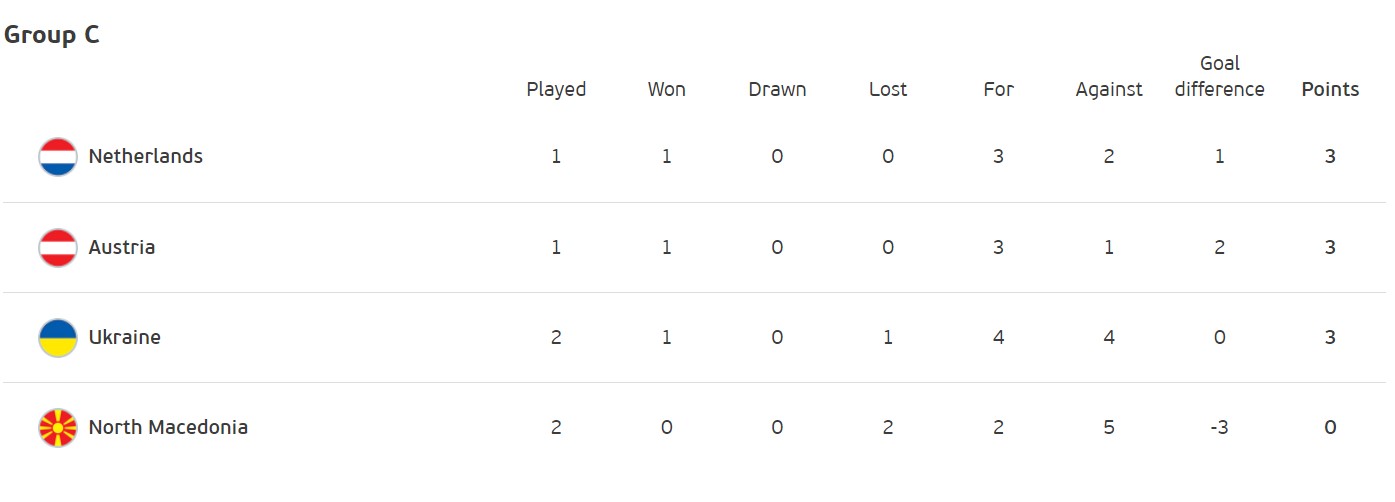Click the Drawn column header
The height and width of the screenshot is (502, 1395).
tap(777, 89)
